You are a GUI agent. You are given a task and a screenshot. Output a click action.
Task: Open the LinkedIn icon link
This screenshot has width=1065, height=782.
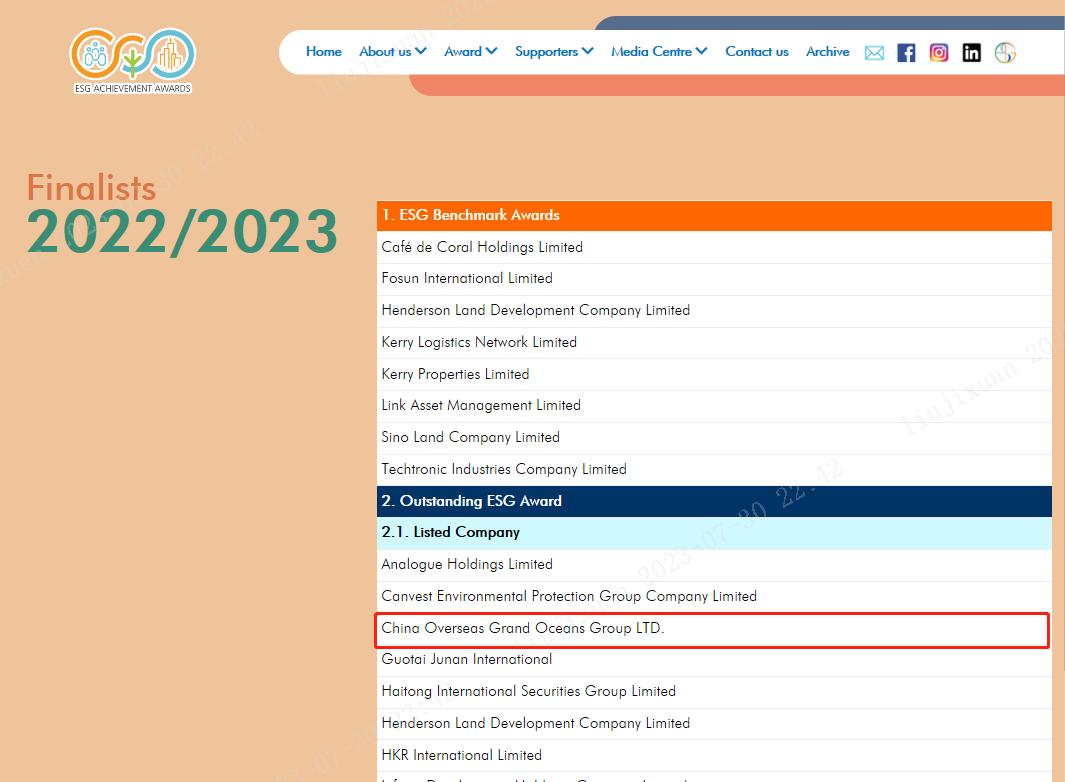(971, 52)
